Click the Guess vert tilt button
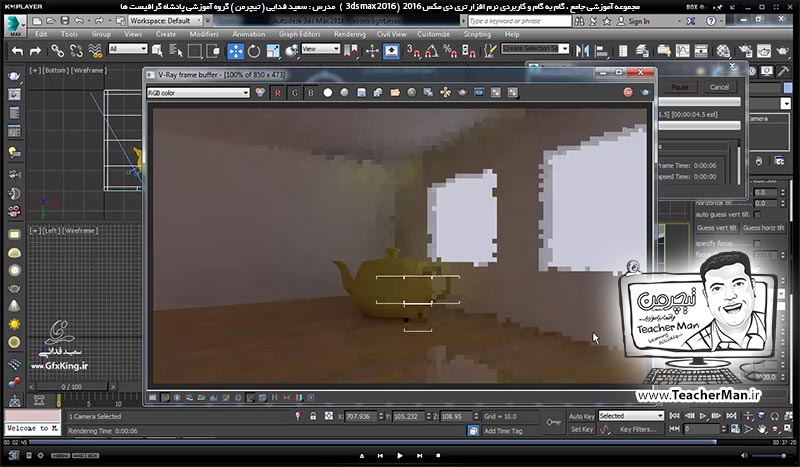 717,228
